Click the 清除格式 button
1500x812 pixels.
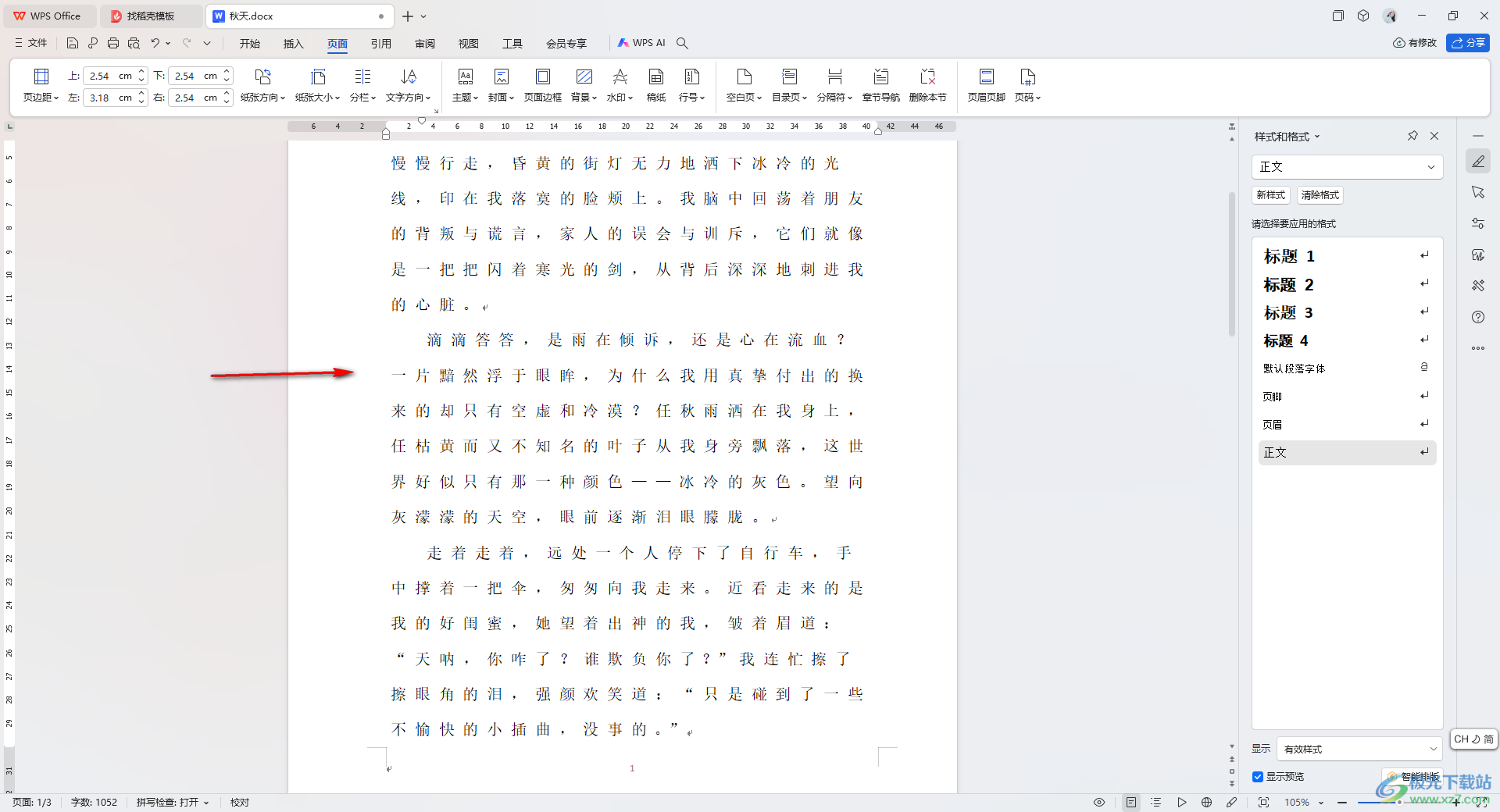(x=1320, y=195)
